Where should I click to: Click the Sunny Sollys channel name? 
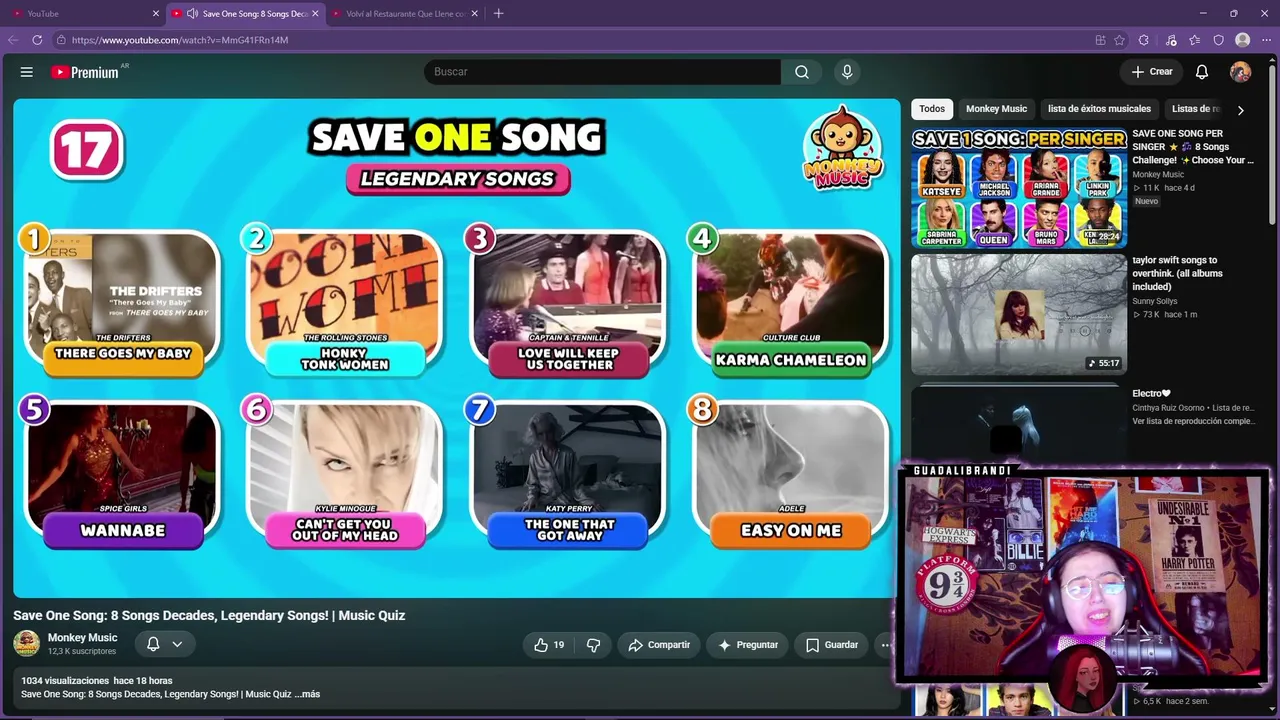point(1155,301)
